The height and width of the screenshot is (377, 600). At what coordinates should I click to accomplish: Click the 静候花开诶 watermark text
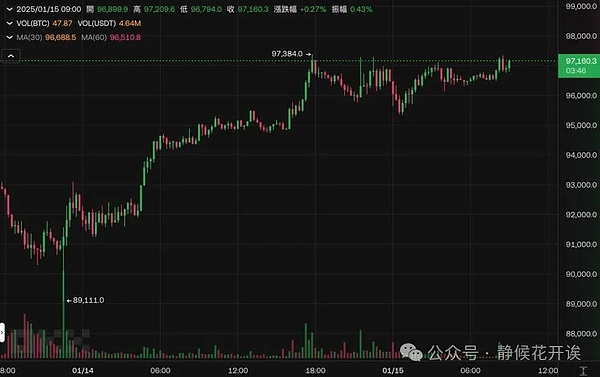tap(539, 353)
